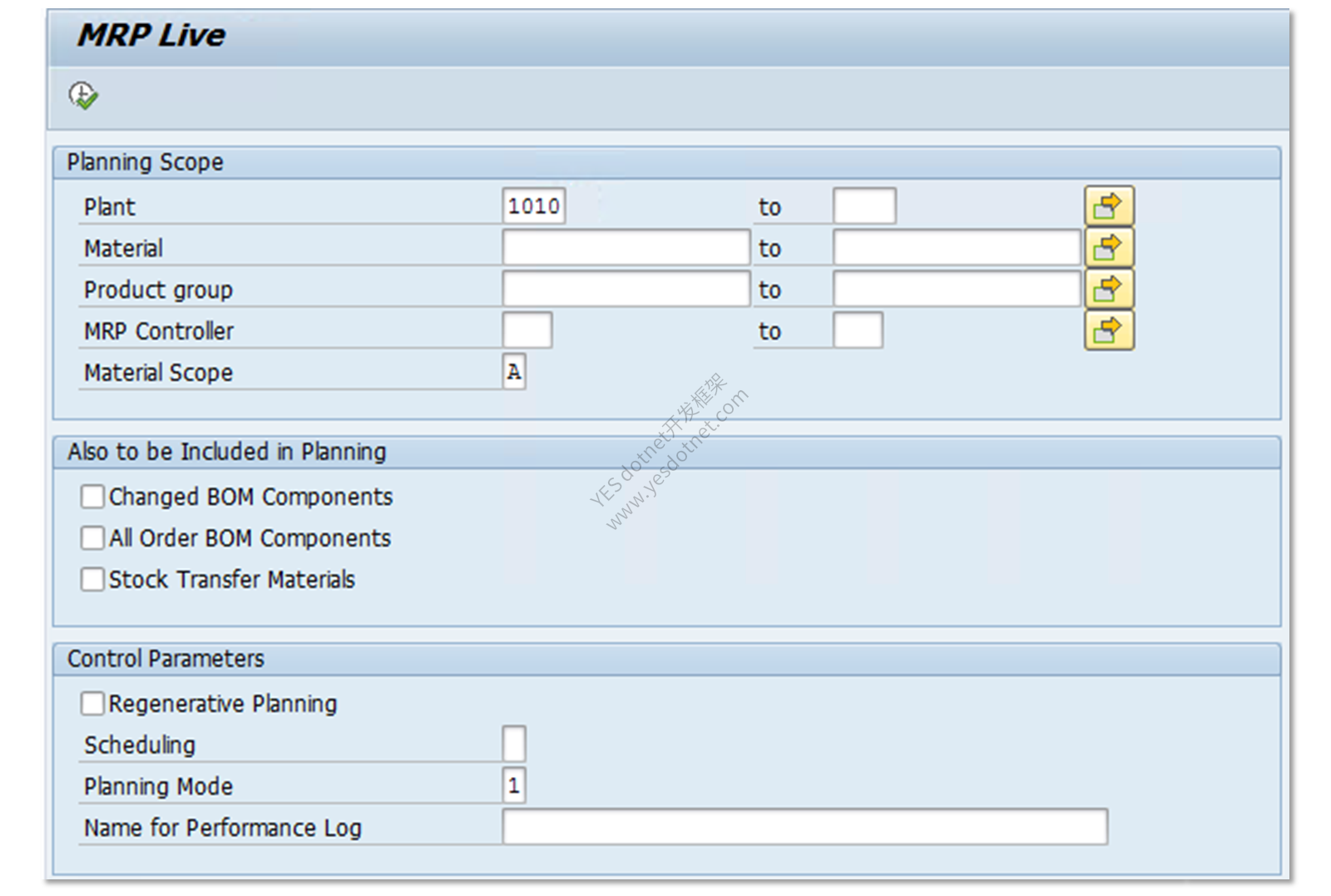This screenshot has height=896, width=1331.
Task: Select the Control Parameters group header
Action: (x=666, y=659)
